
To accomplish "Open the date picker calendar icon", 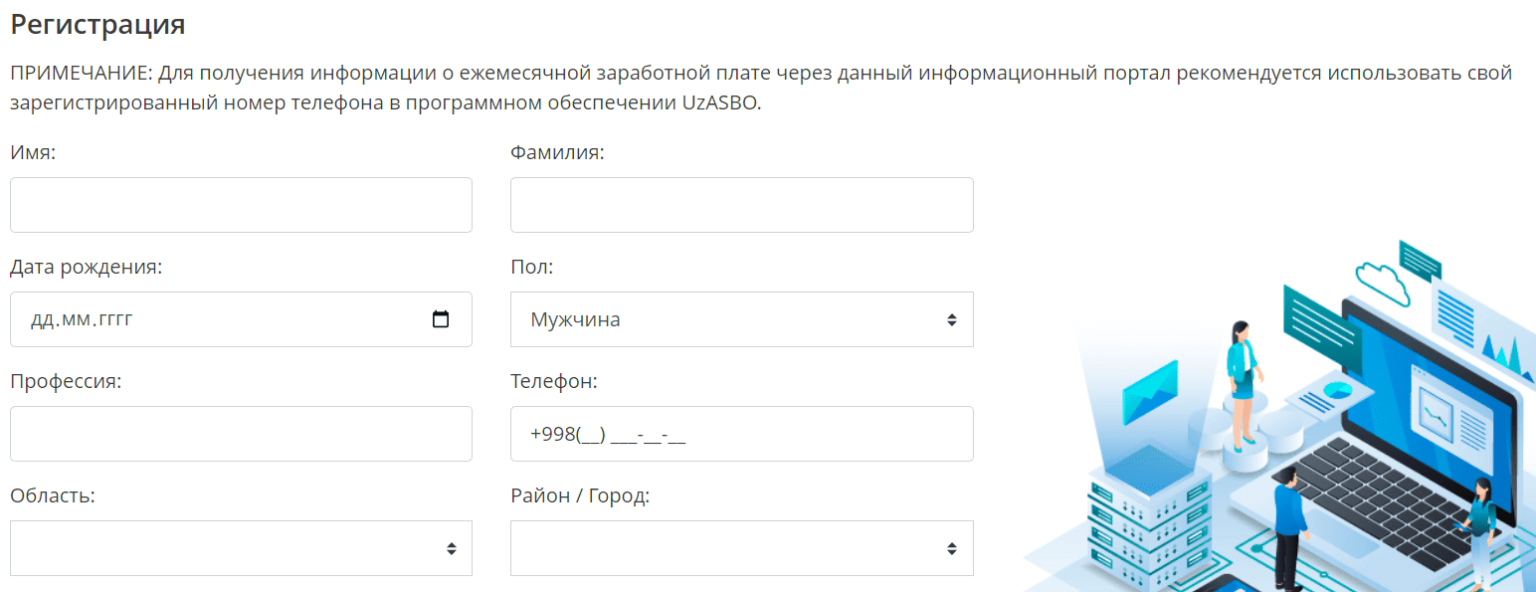I will pos(443,319).
